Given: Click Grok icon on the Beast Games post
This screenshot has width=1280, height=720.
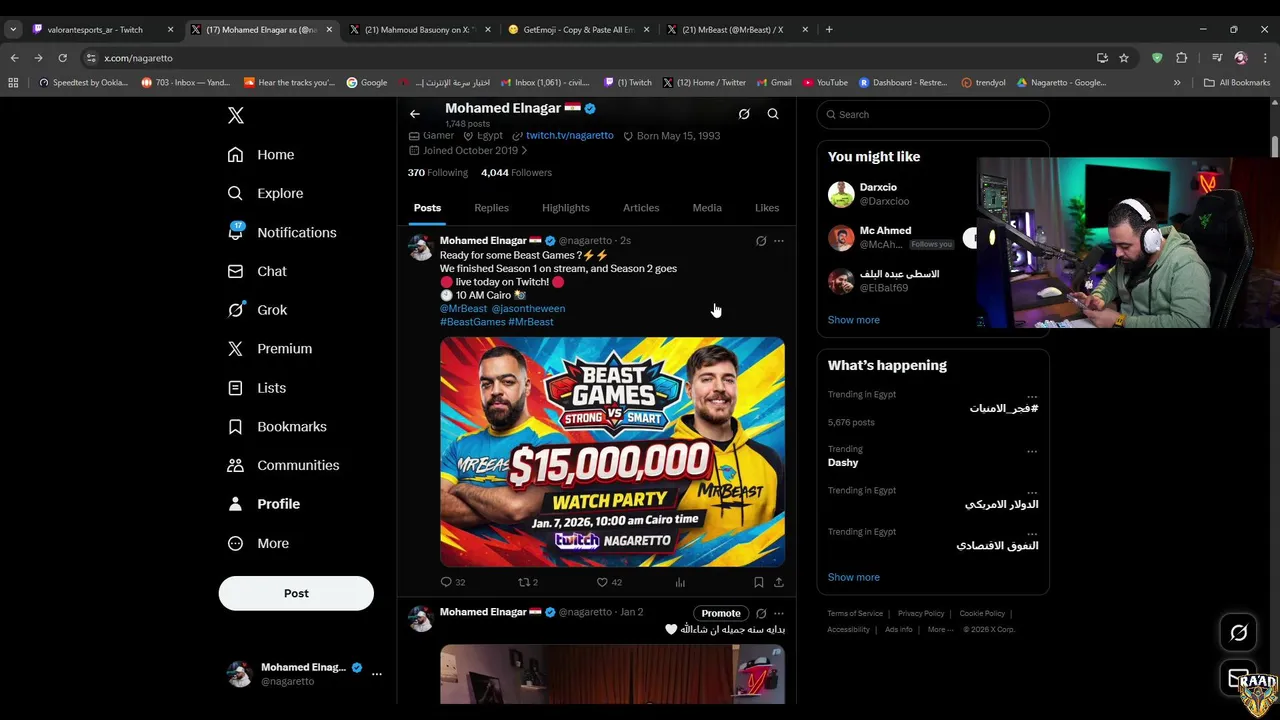Looking at the screenshot, I should click(x=761, y=241).
